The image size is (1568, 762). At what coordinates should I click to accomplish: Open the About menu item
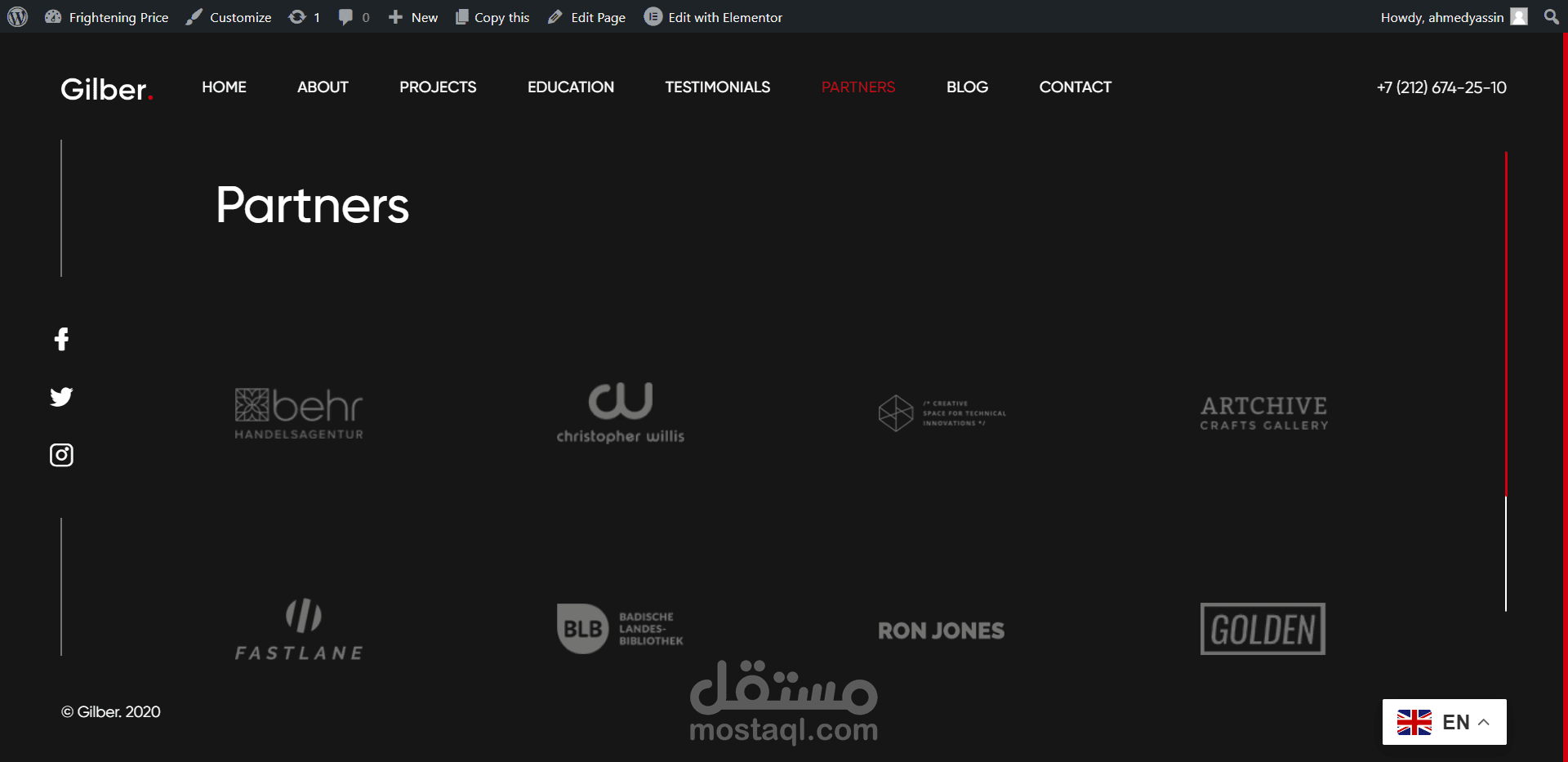(323, 87)
